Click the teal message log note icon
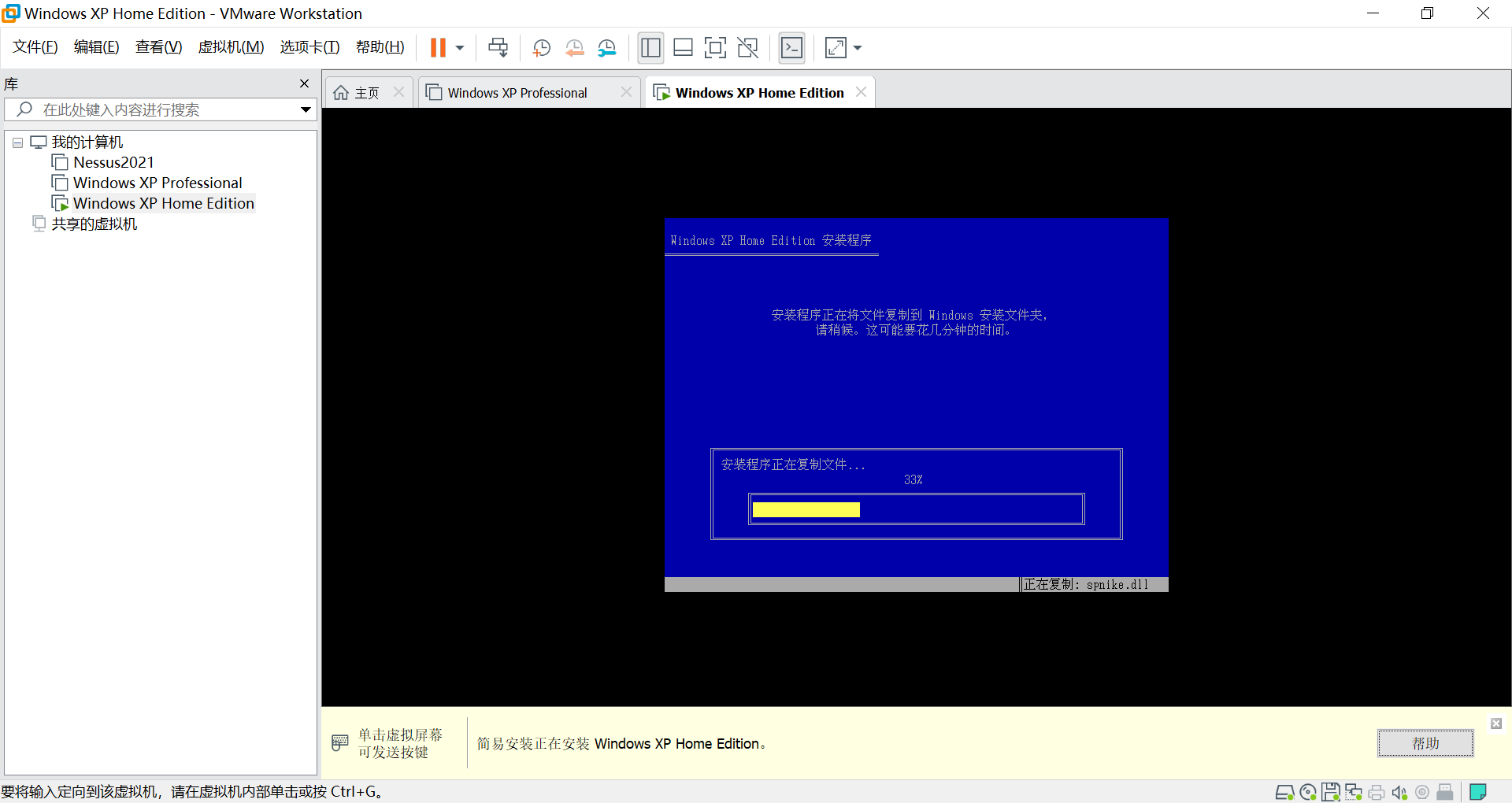The height and width of the screenshot is (803, 1512). point(1478,792)
